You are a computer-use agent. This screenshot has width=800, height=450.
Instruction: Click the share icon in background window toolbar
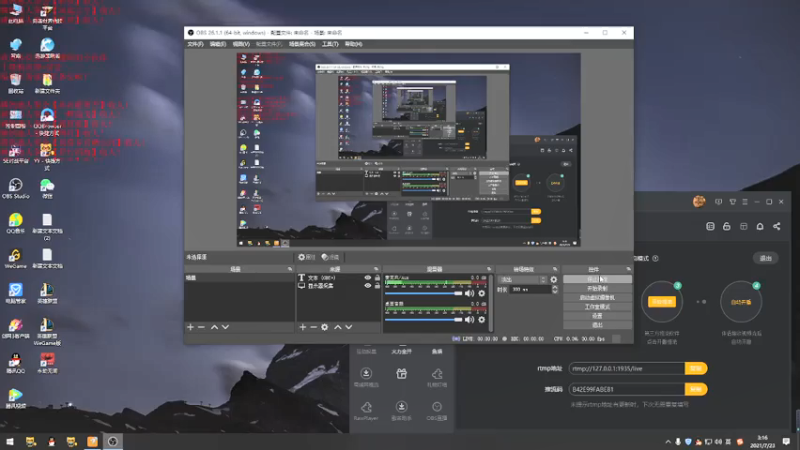tap(777, 226)
